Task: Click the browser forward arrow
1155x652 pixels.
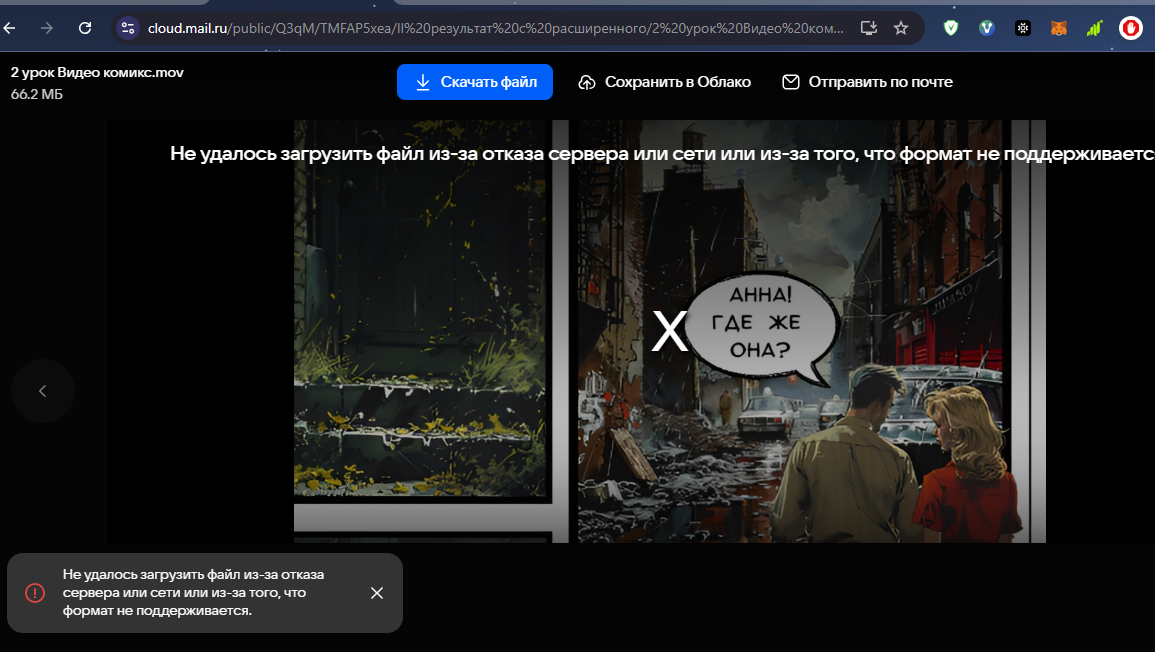Action: pos(47,28)
